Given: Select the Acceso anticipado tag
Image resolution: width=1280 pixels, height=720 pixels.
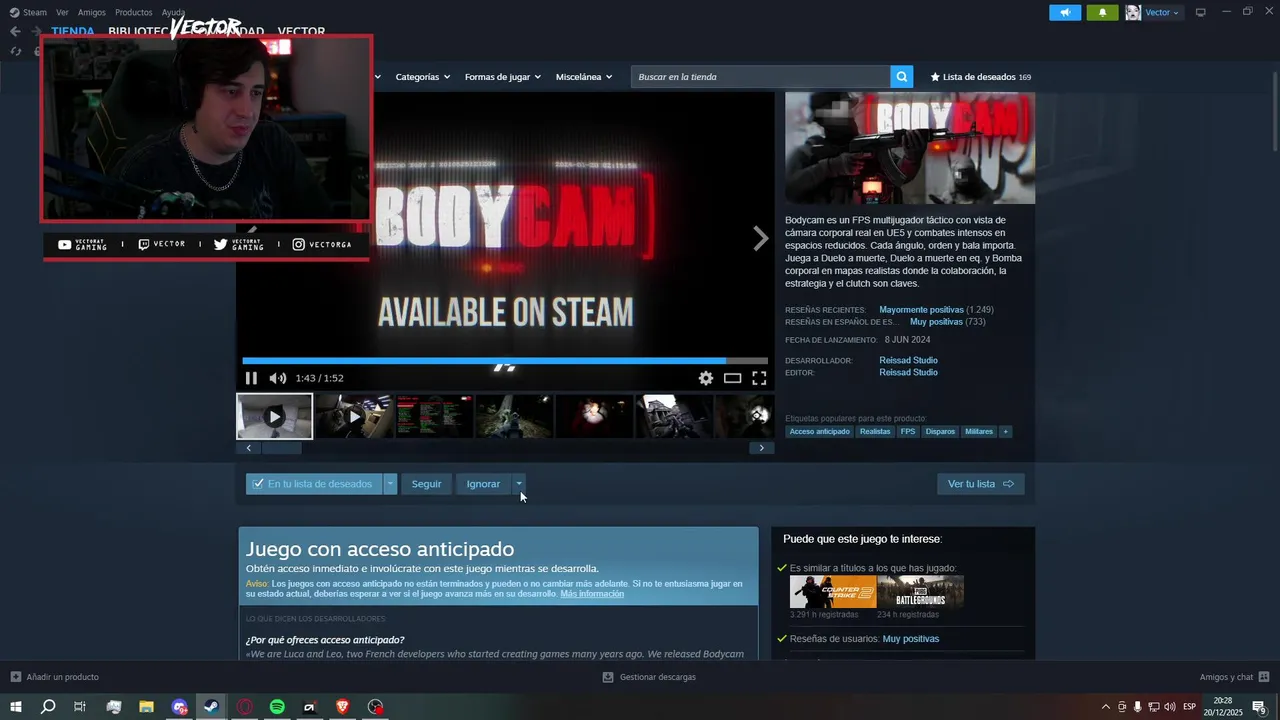Looking at the screenshot, I should (819, 432).
